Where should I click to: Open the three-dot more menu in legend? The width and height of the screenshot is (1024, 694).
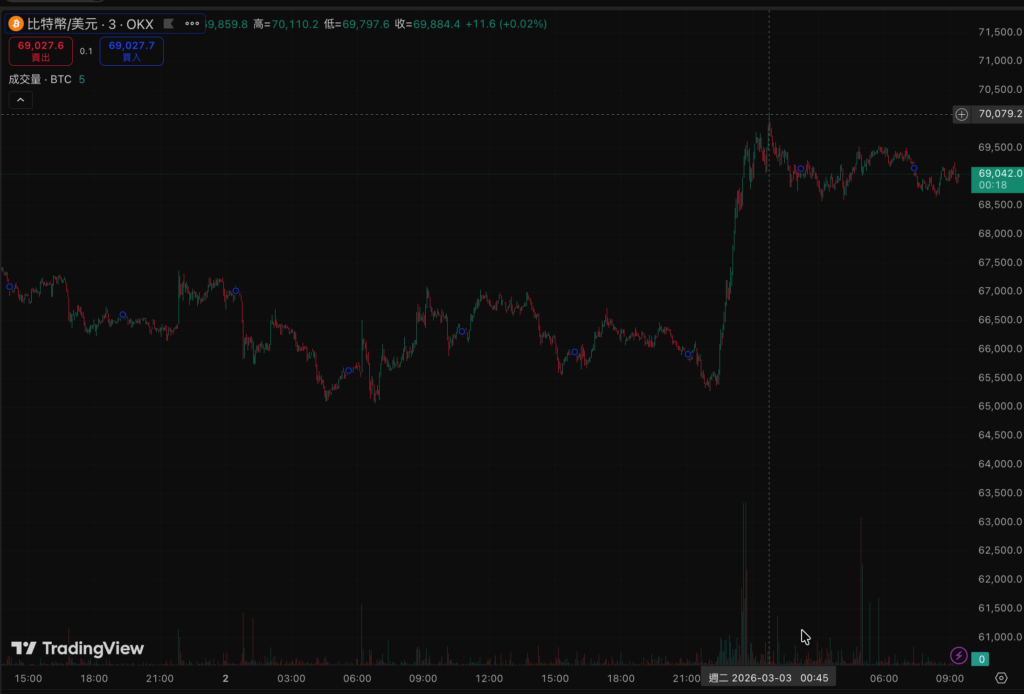point(191,23)
